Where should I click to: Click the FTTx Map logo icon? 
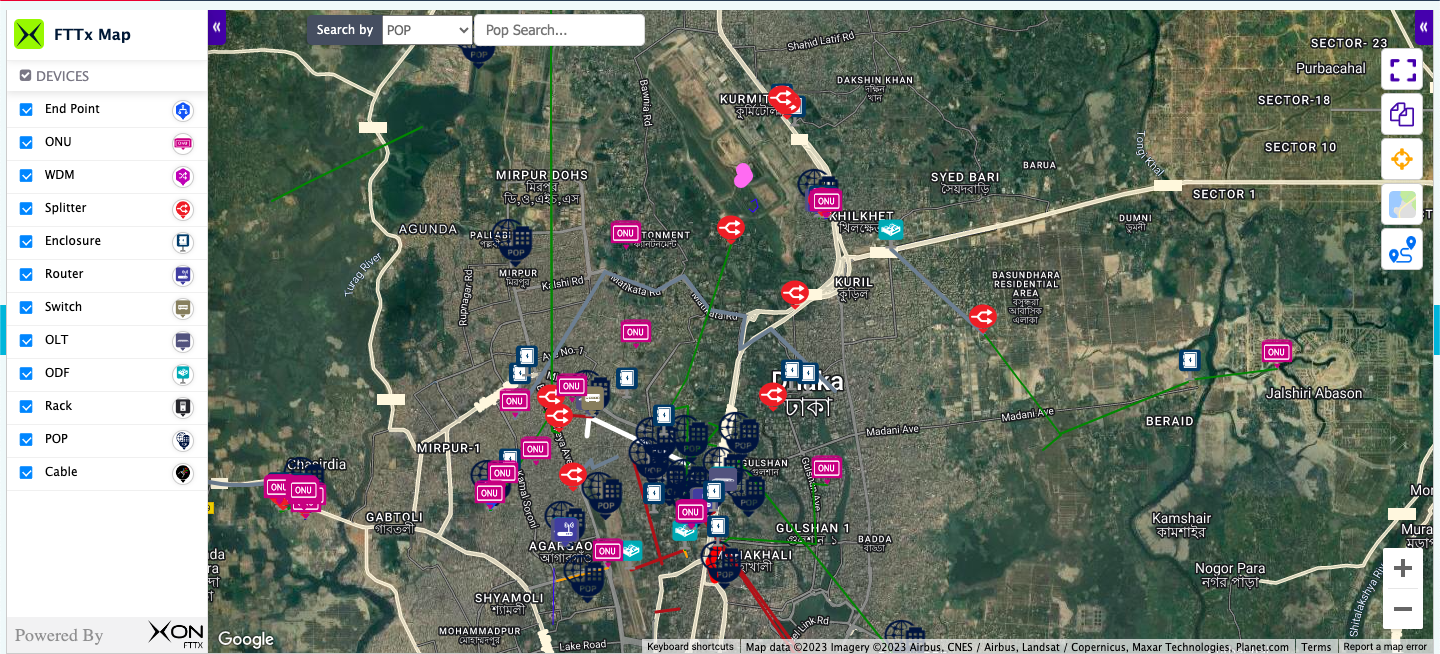tap(29, 35)
